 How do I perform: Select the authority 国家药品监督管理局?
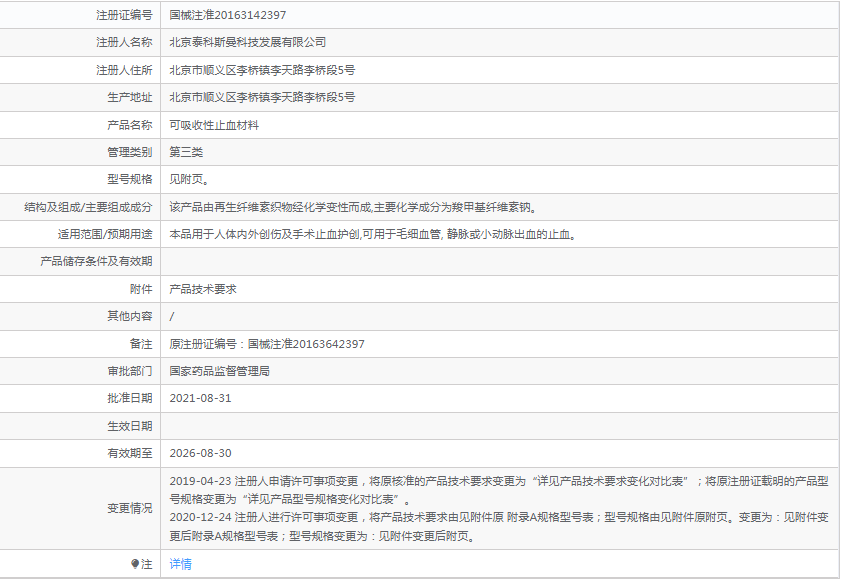(219, 371)
